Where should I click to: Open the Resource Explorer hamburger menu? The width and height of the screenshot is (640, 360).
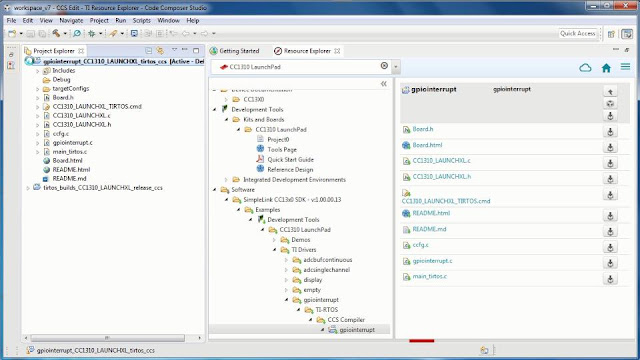pyautogui.click(x=625, y=67)
